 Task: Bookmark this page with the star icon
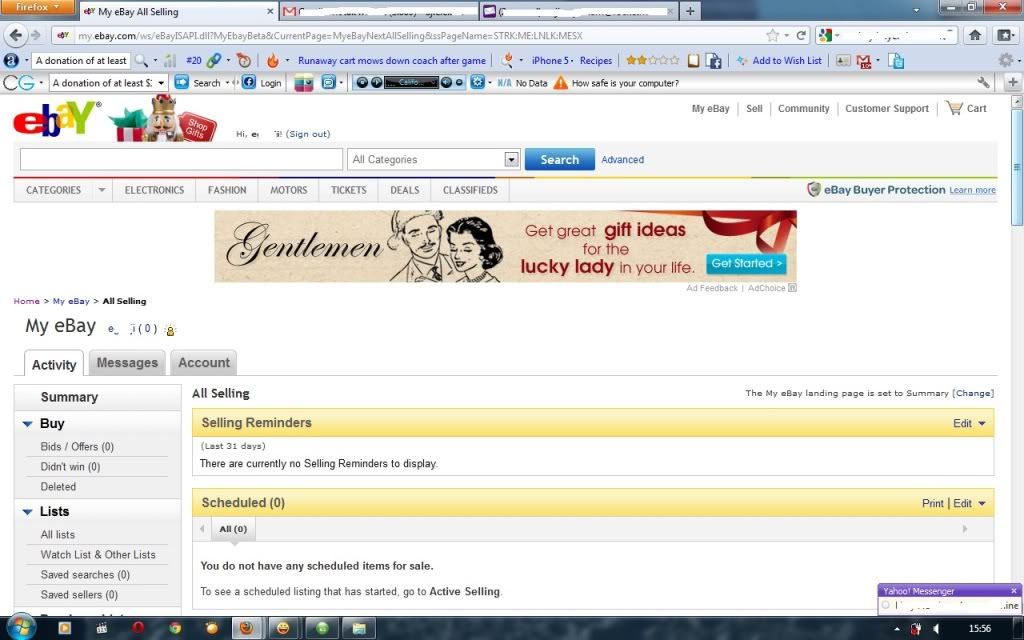click(773, 35)
